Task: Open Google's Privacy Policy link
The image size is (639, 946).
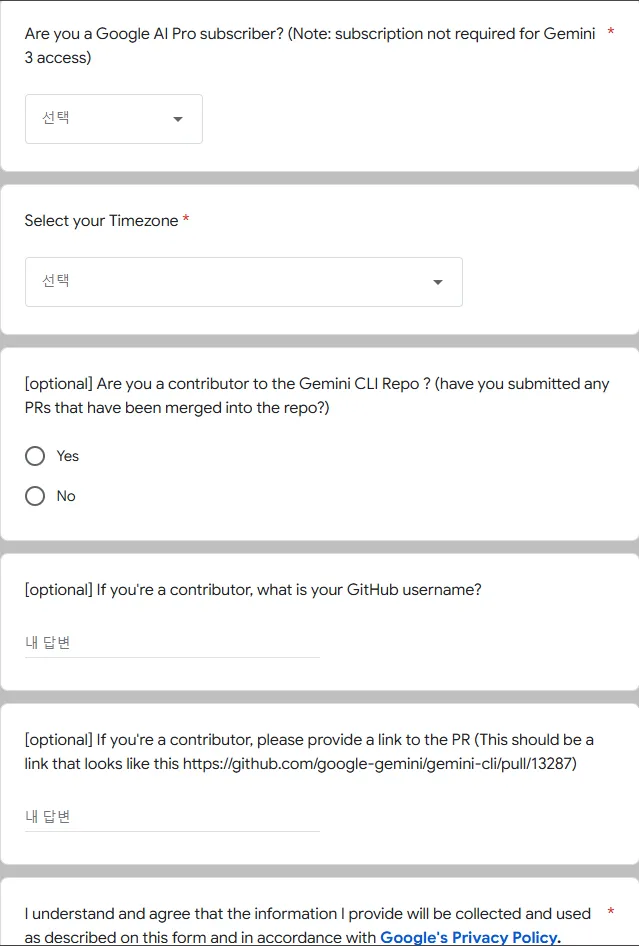Action: 469,938
